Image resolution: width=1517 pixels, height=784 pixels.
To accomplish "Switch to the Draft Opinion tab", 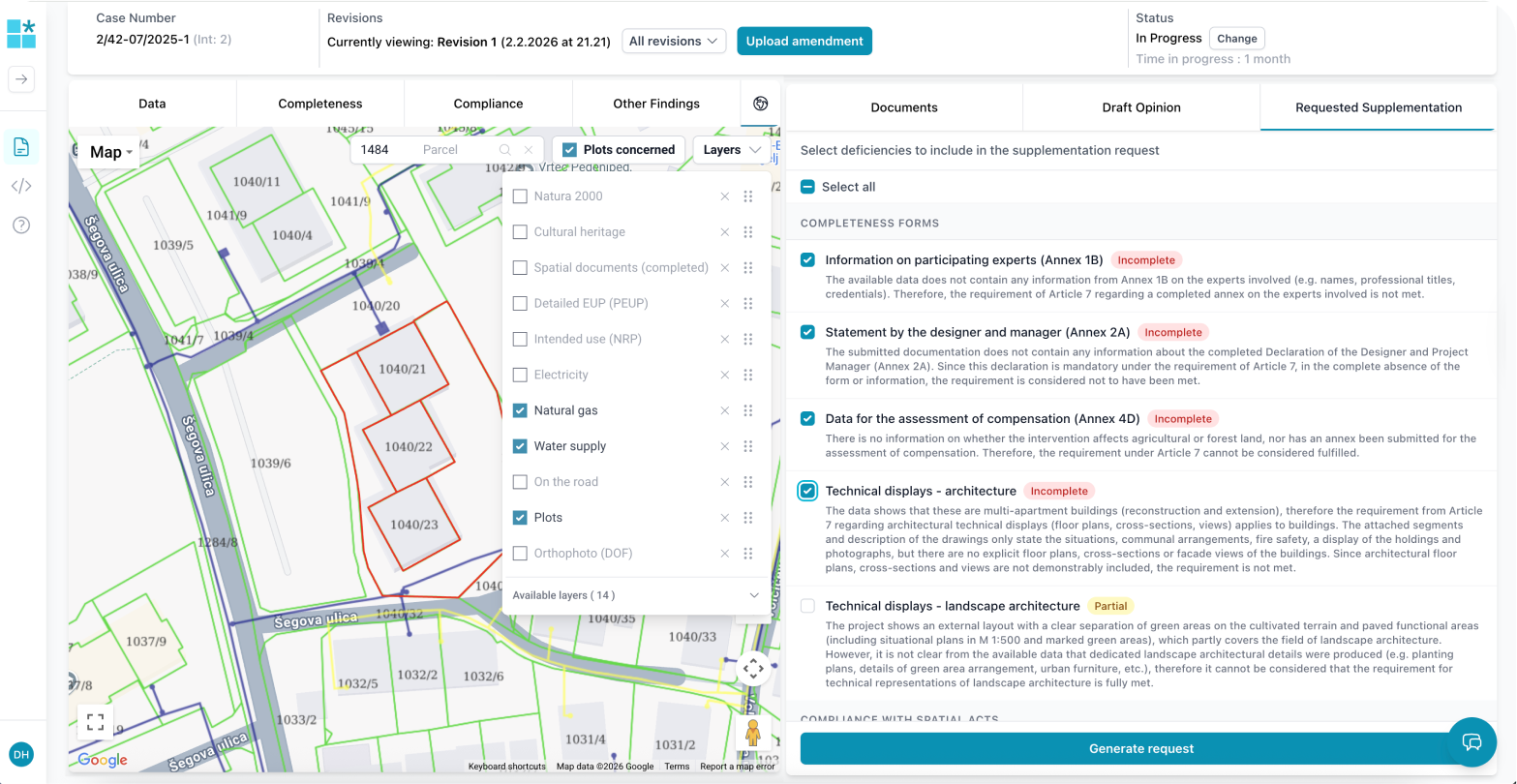I will pyautogui.click(x=1140, y=107).
